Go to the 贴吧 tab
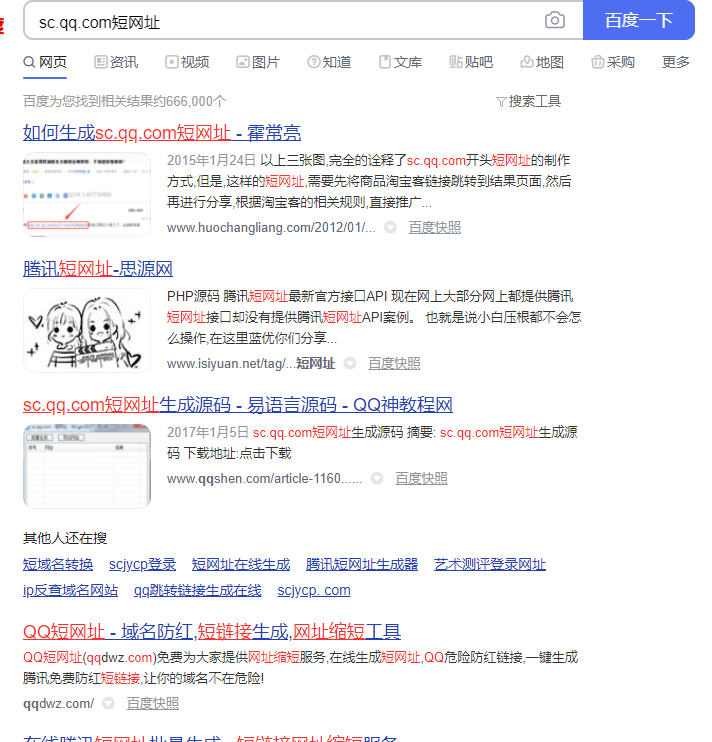Image resolution: width=712 pixels, height=742 pixels. (471, 62)
